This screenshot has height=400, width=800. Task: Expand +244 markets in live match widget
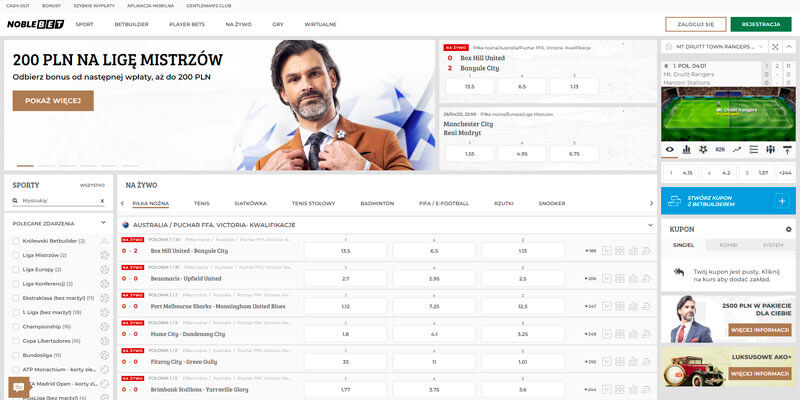tap(785, 173)
